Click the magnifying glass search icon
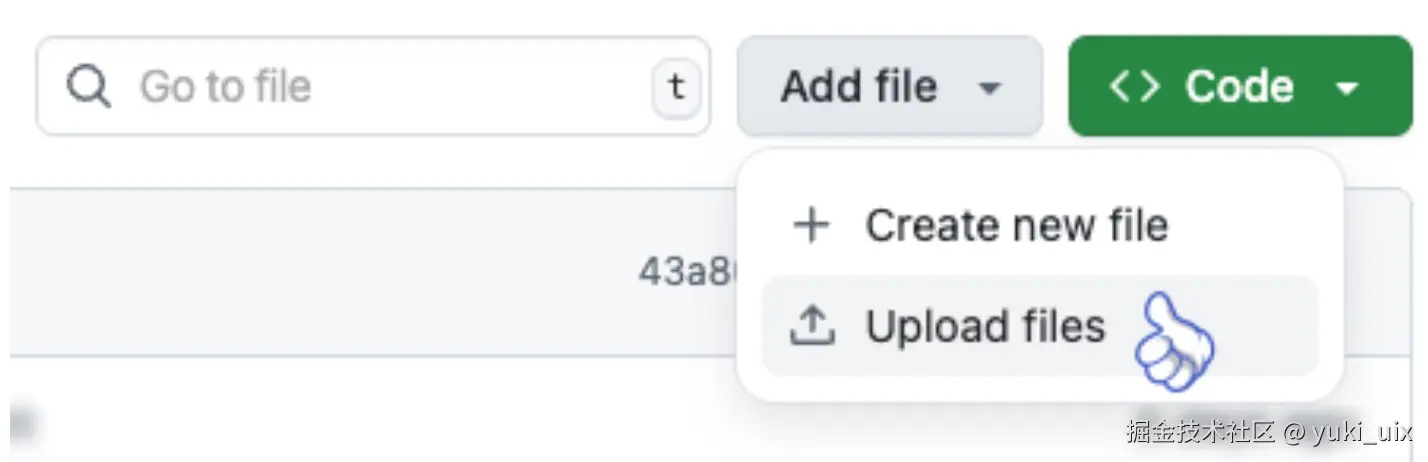The image size is (1428, 462). pos(89,86)
